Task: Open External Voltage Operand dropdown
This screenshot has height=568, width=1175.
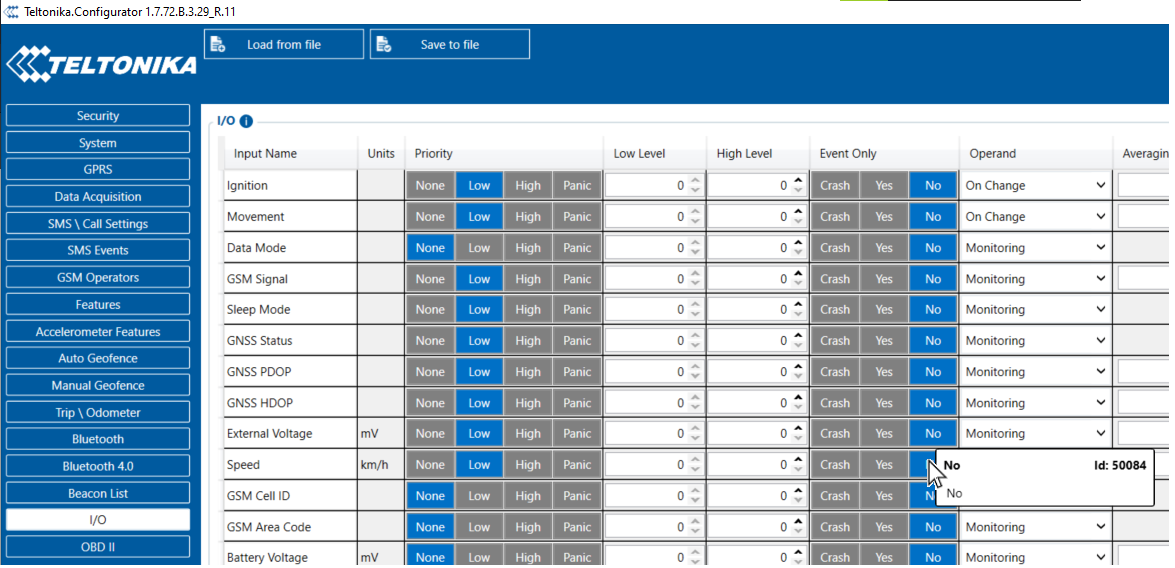Action: coord(1035,433)
